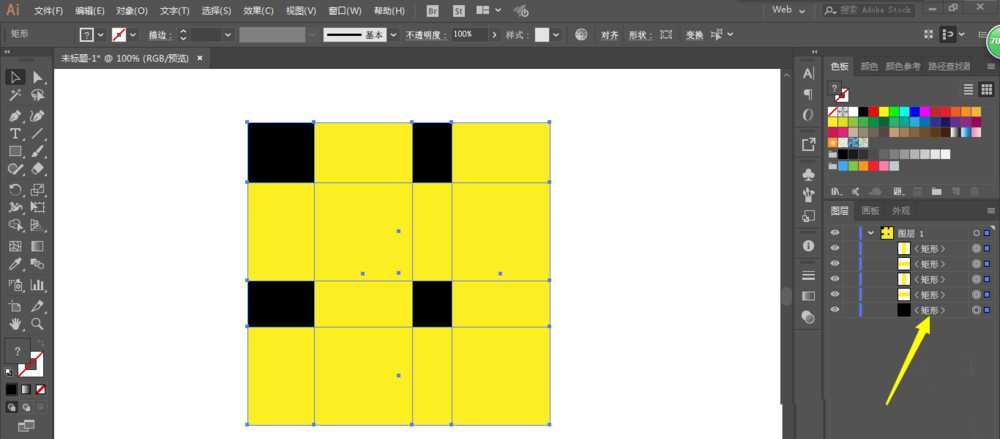The width and height of the screenshot is (1000, 439).
Task: Click the 对齐 button in control bar
Action: [x=609, y=34]
